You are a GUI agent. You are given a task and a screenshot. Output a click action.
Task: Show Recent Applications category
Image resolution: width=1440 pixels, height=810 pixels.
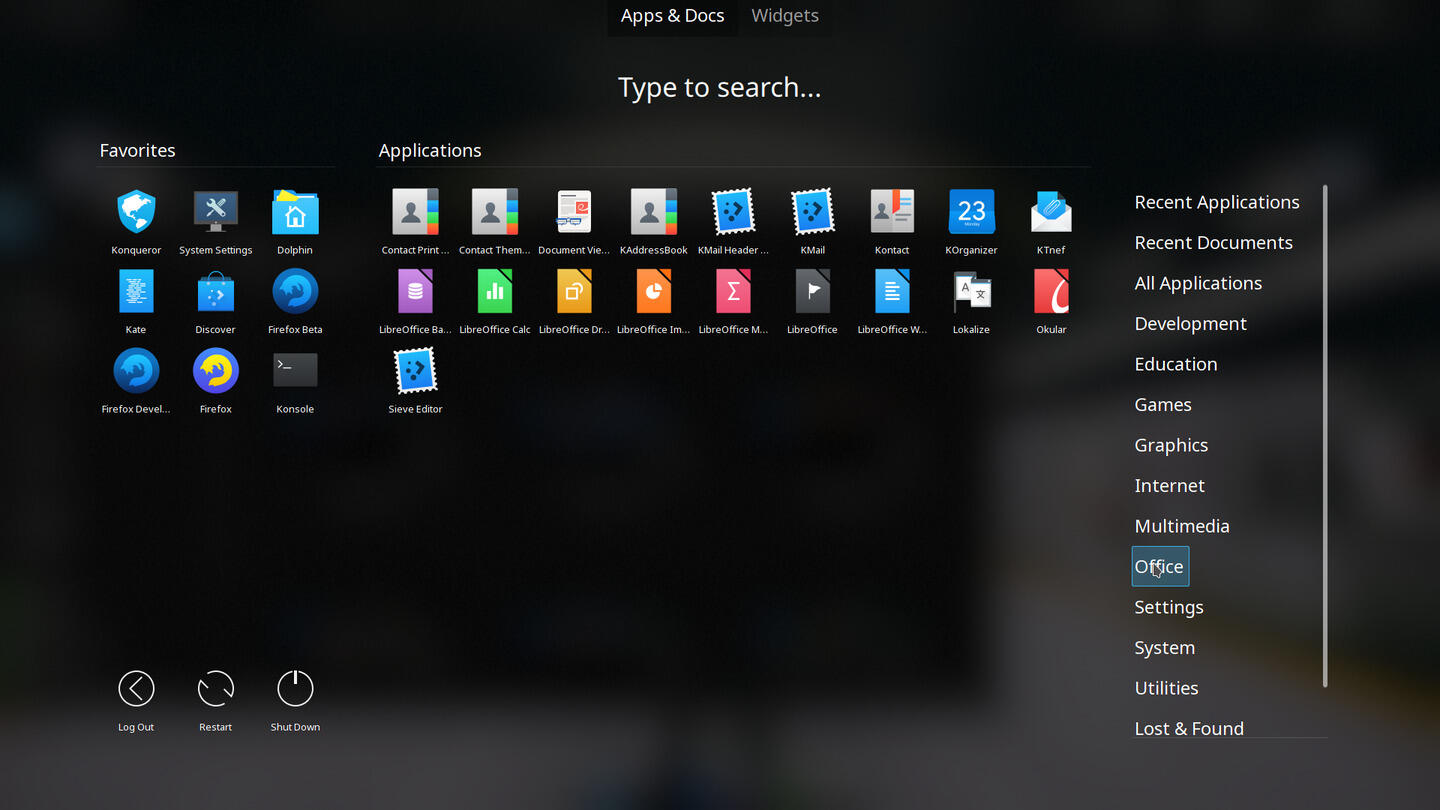click(1217, 202)
